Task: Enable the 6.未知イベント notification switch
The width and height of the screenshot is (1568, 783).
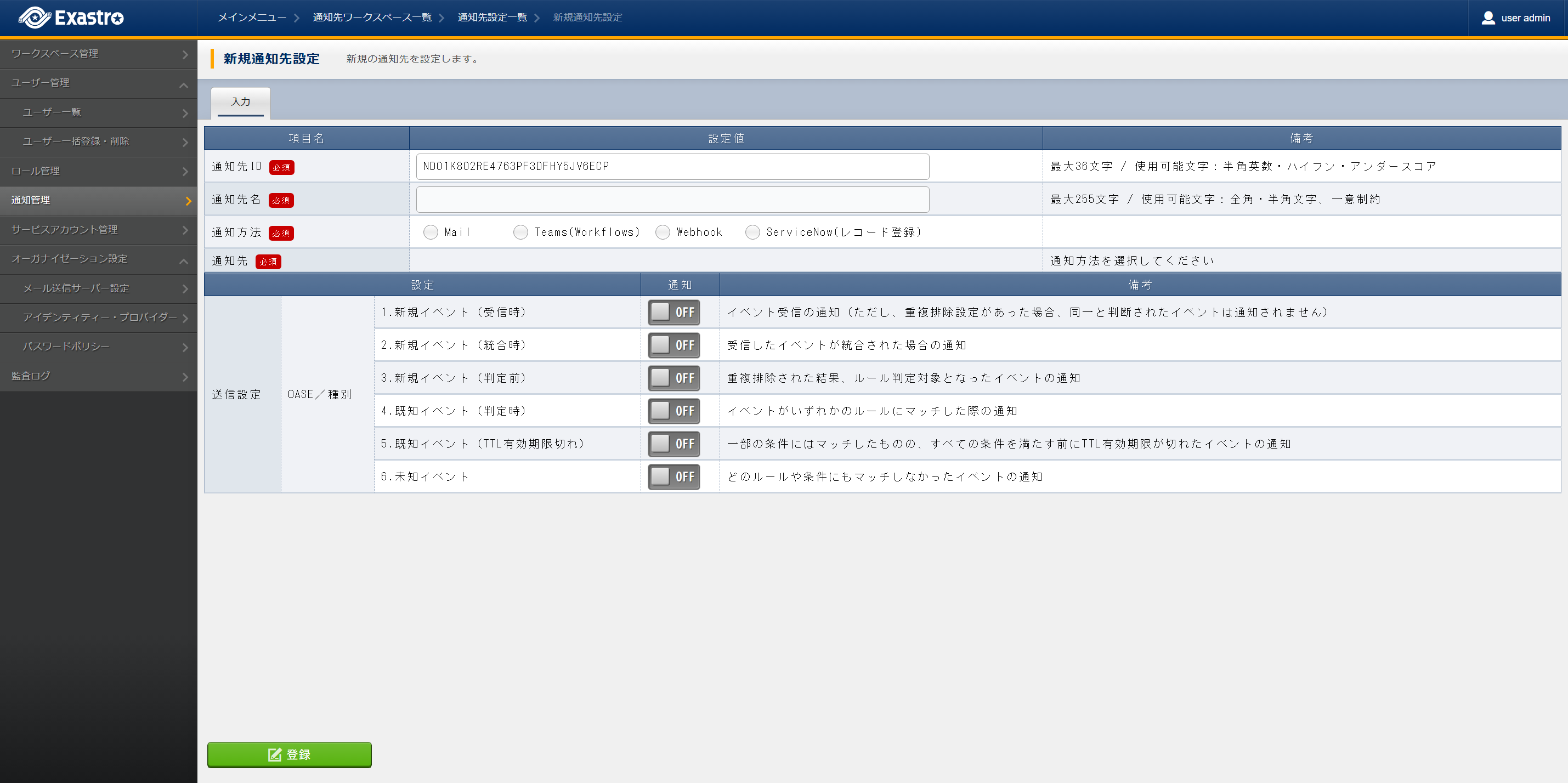Action: tap(673, 477)
